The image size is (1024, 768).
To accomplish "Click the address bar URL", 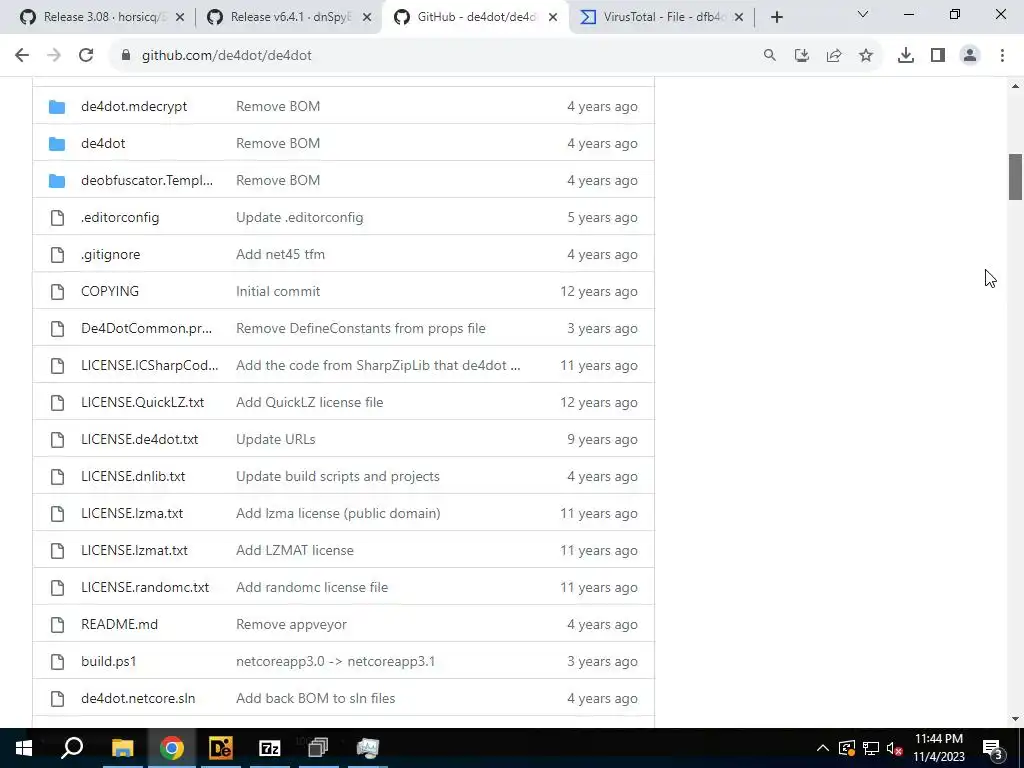I will [x=227, y=56].
